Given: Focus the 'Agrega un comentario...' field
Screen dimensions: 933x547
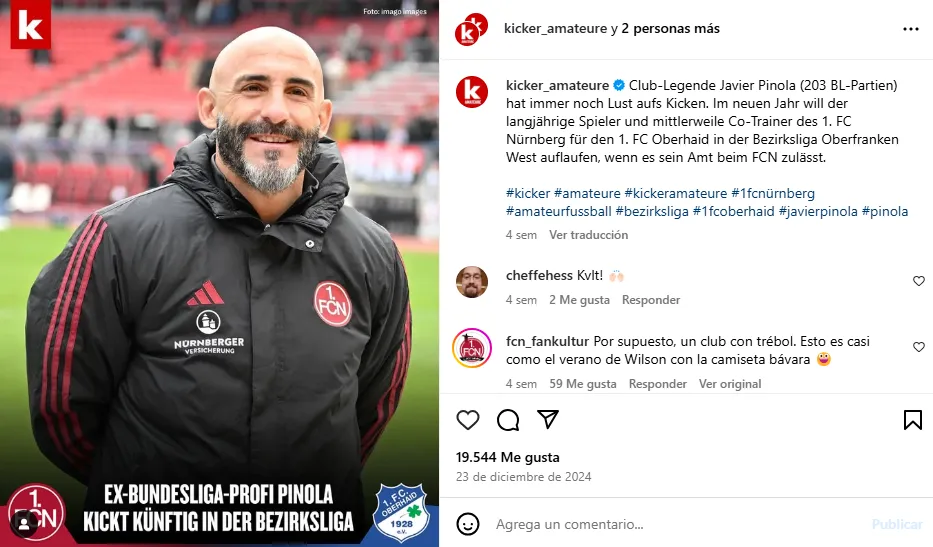Looking at the screenshot, I should point(678,524).
